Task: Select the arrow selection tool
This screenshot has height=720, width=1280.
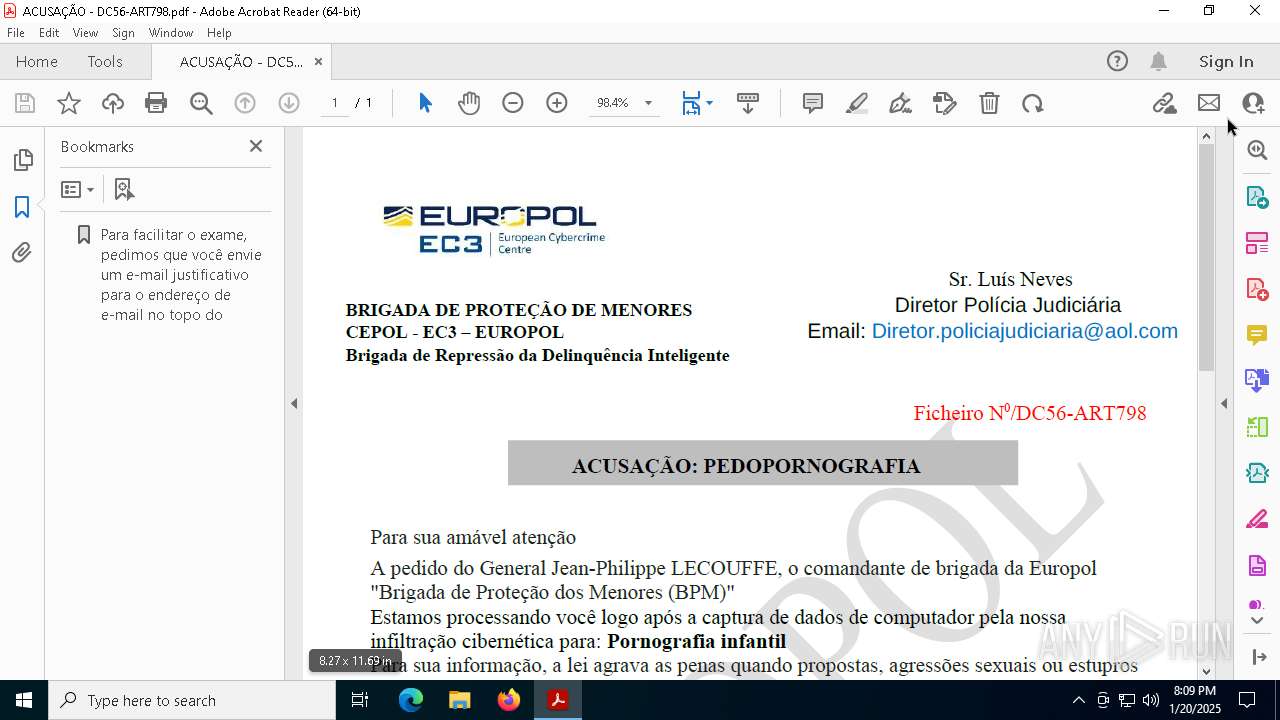Action: pyautogui.click(x=425, y=103)
